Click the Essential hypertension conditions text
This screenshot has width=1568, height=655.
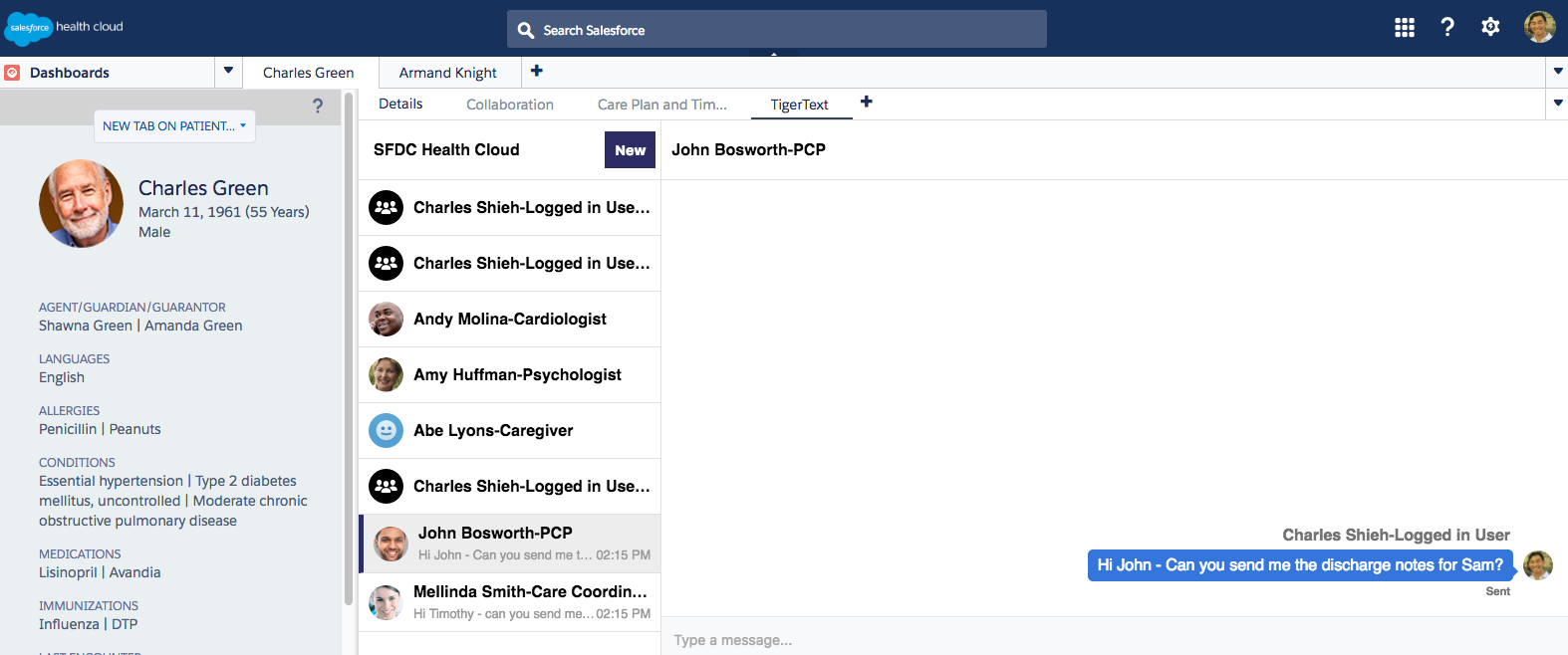tap(173, 501)
